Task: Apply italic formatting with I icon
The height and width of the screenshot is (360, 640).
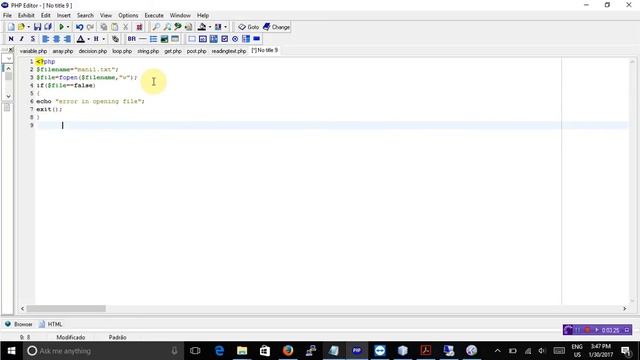Action: (22, 39)
